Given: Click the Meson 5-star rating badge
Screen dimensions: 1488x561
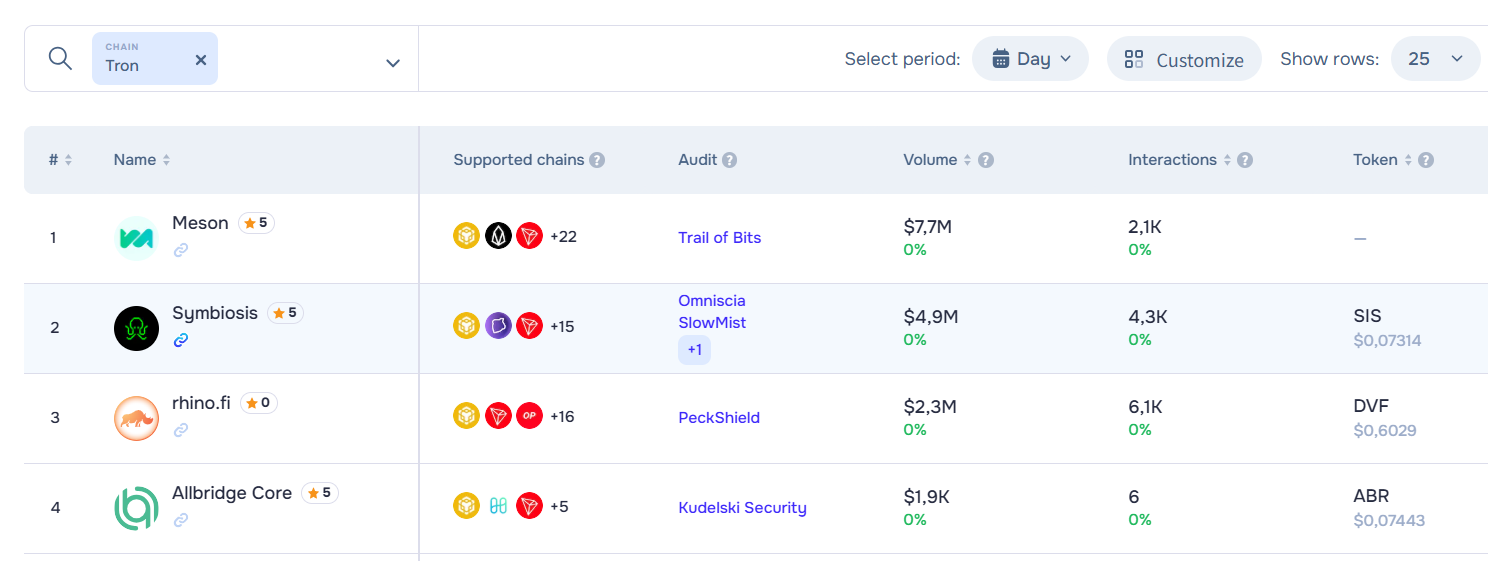Looking at the screenshot, I should coord(256,223).
